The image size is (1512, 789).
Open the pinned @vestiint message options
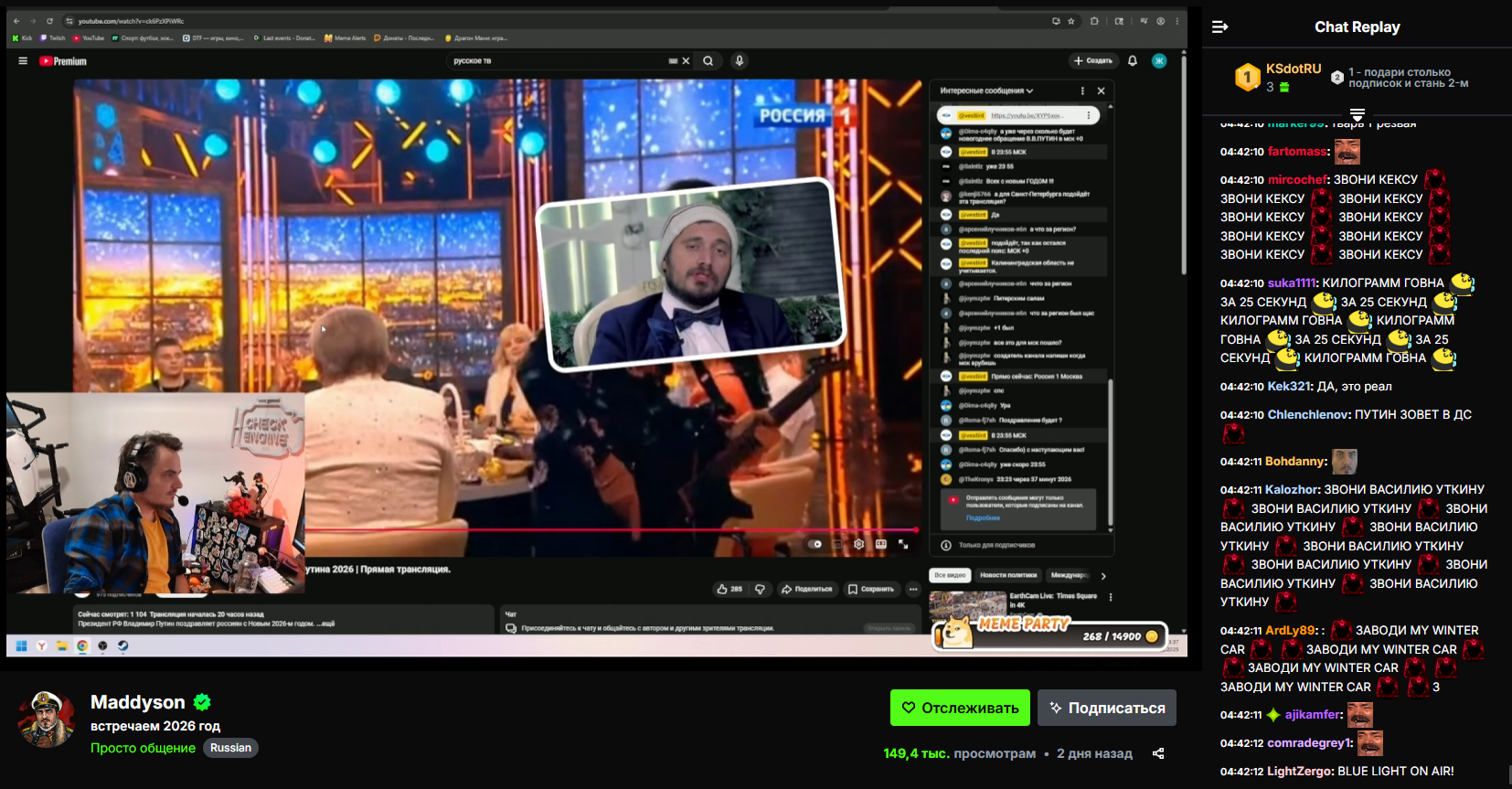pyautogui.click(x=1088, y=116)
